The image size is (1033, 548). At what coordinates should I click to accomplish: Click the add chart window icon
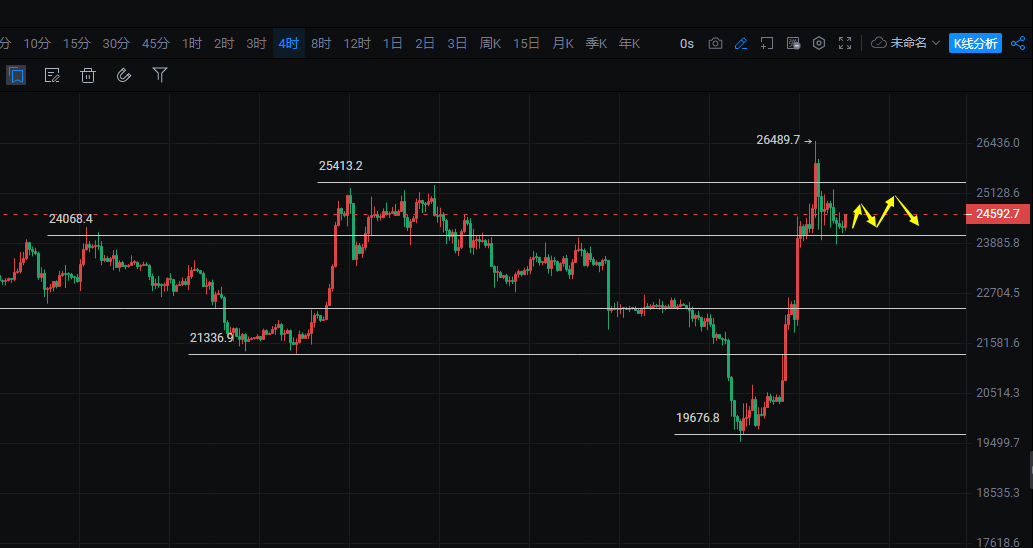tap(767, 43)
